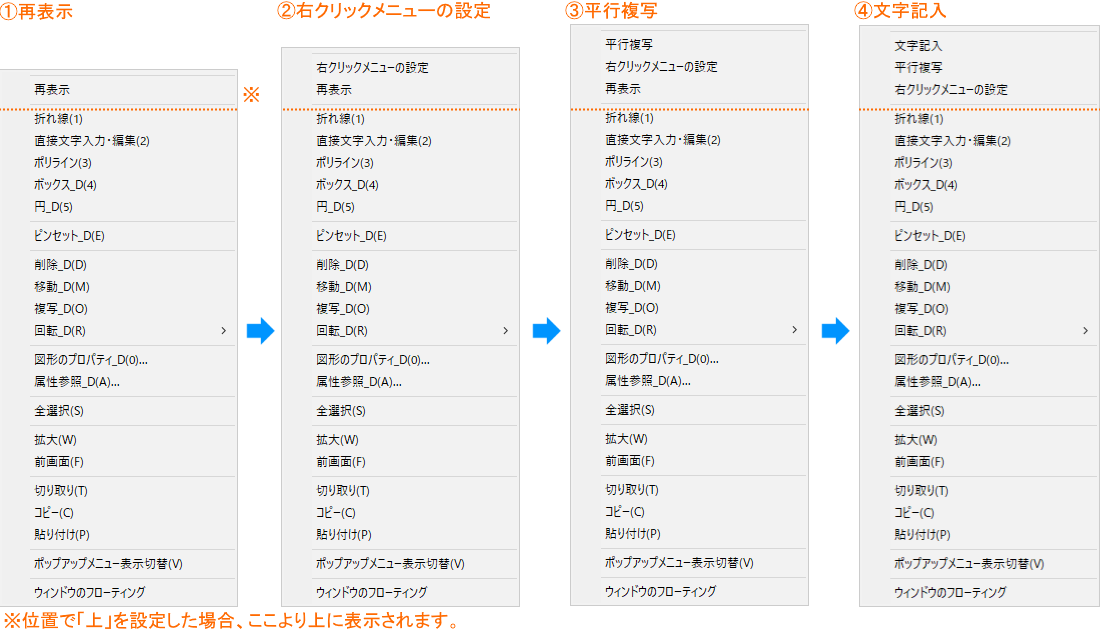The width and height of the screenshot is (1100, 630).
Task: Select 移動_D(M) in the fourth menu
Action: [x=920, y=286]
